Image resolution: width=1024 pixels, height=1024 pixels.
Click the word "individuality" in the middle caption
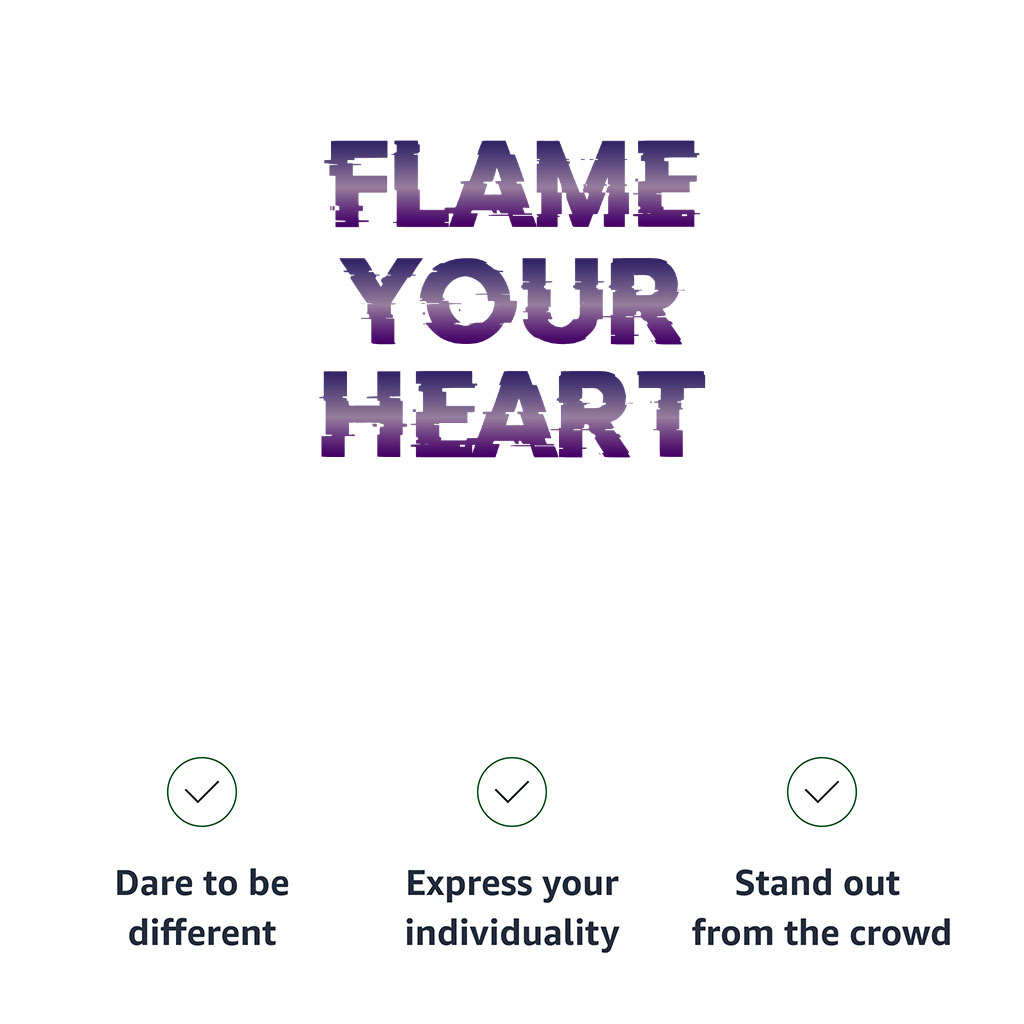[x=512, y=933]
